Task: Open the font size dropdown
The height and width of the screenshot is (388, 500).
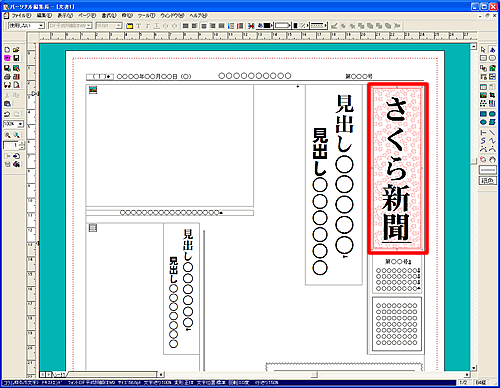Action: tap(119, 26)
